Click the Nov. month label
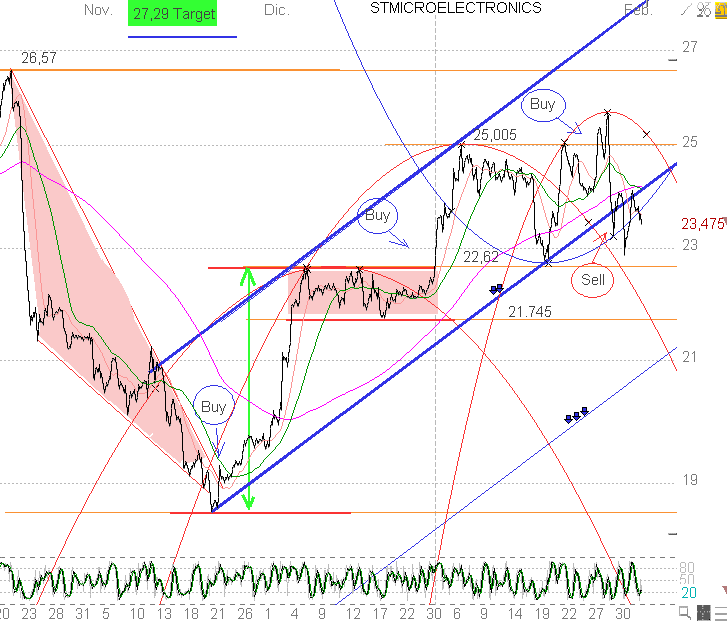The image size is (727, 622). 98,10
